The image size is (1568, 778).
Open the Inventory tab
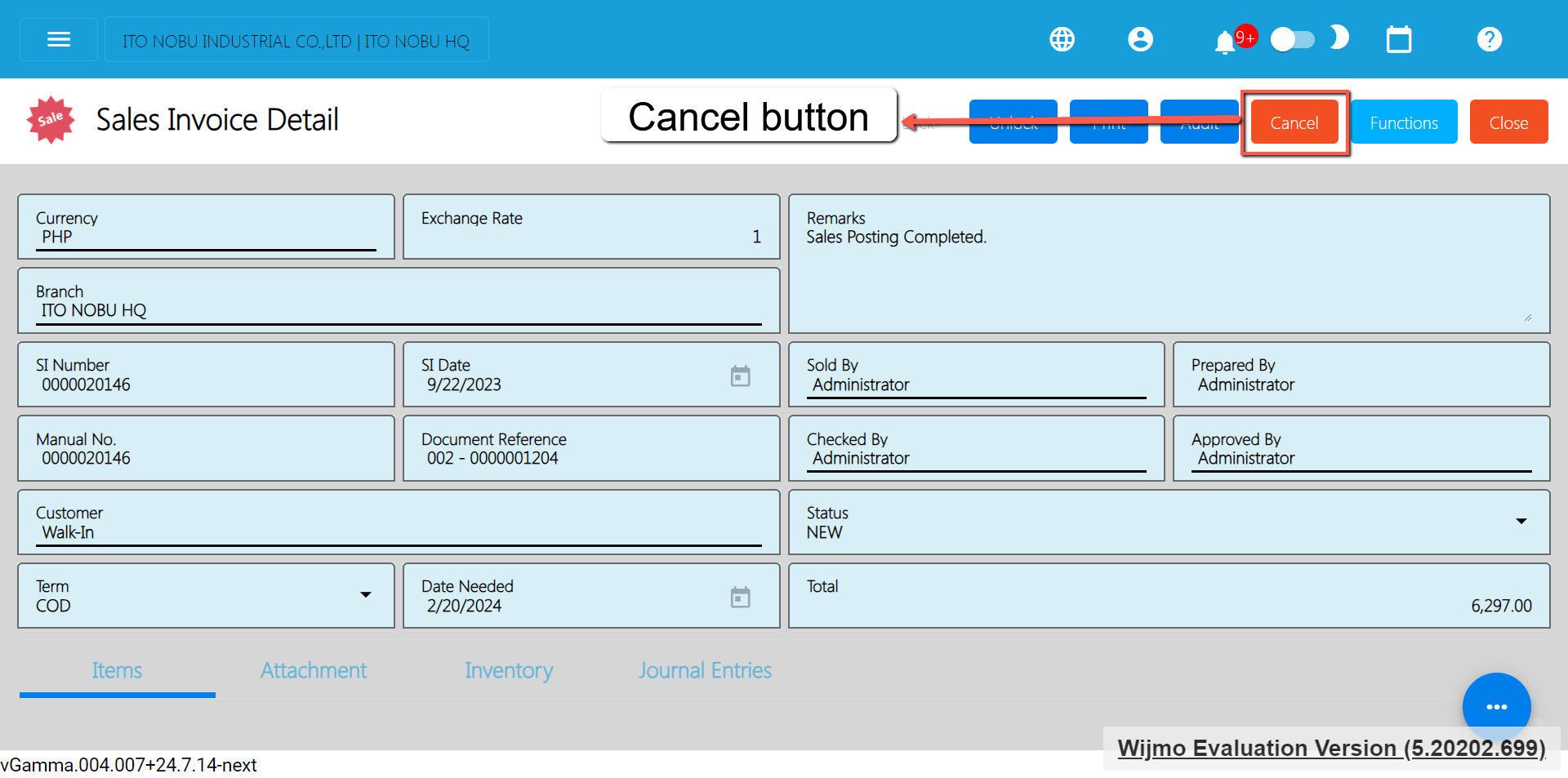[x=509, y=670]
